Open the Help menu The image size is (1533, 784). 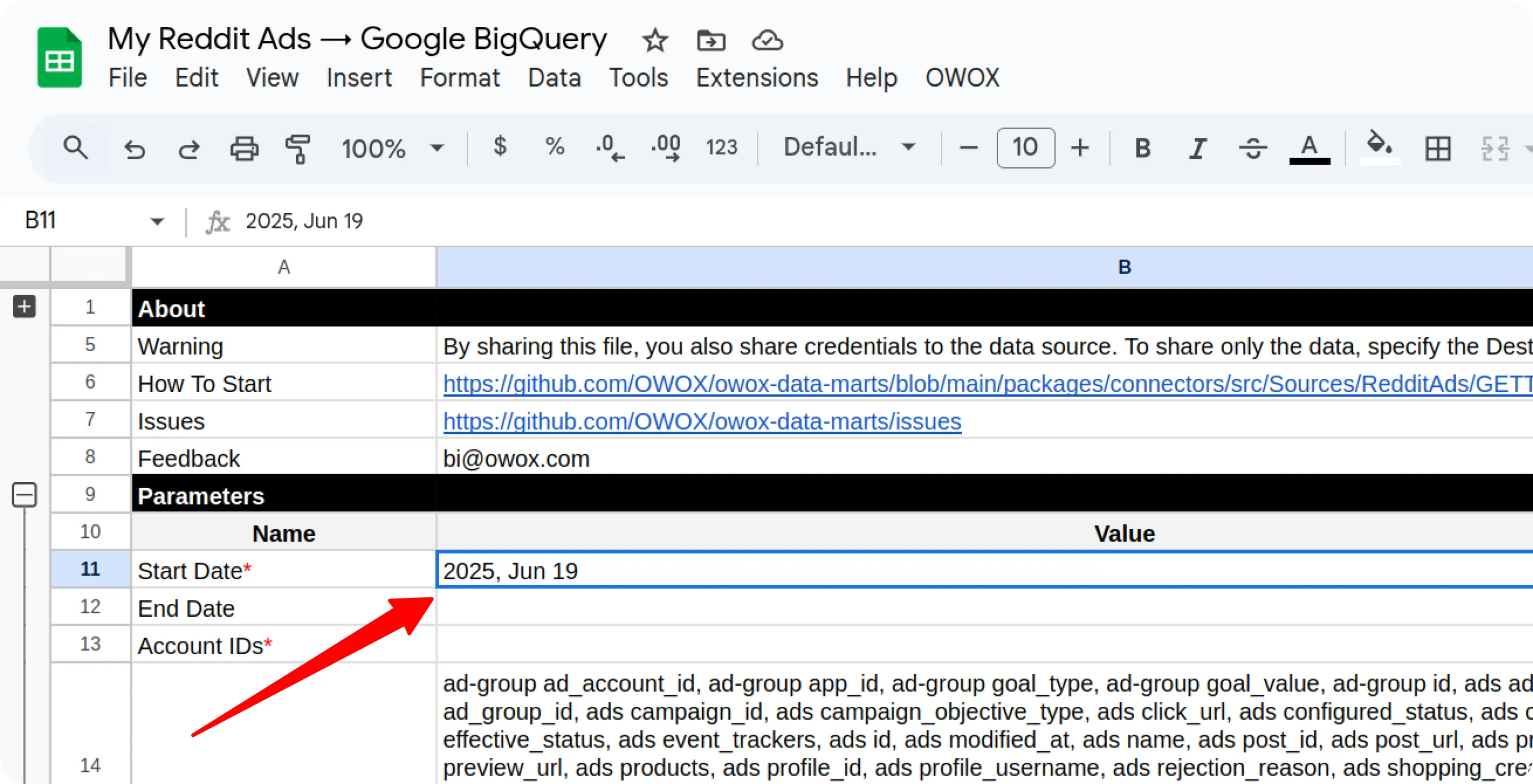871,78
